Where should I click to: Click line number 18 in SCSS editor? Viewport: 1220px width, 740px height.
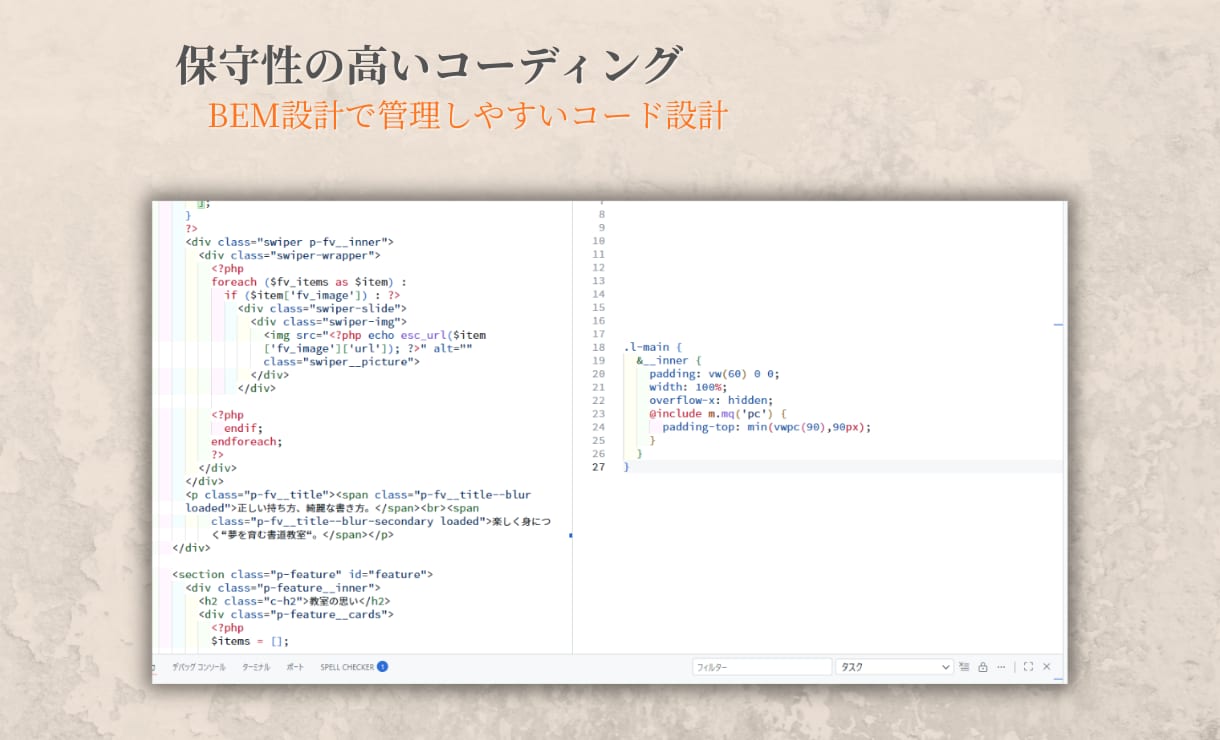[x=599, y=347]
